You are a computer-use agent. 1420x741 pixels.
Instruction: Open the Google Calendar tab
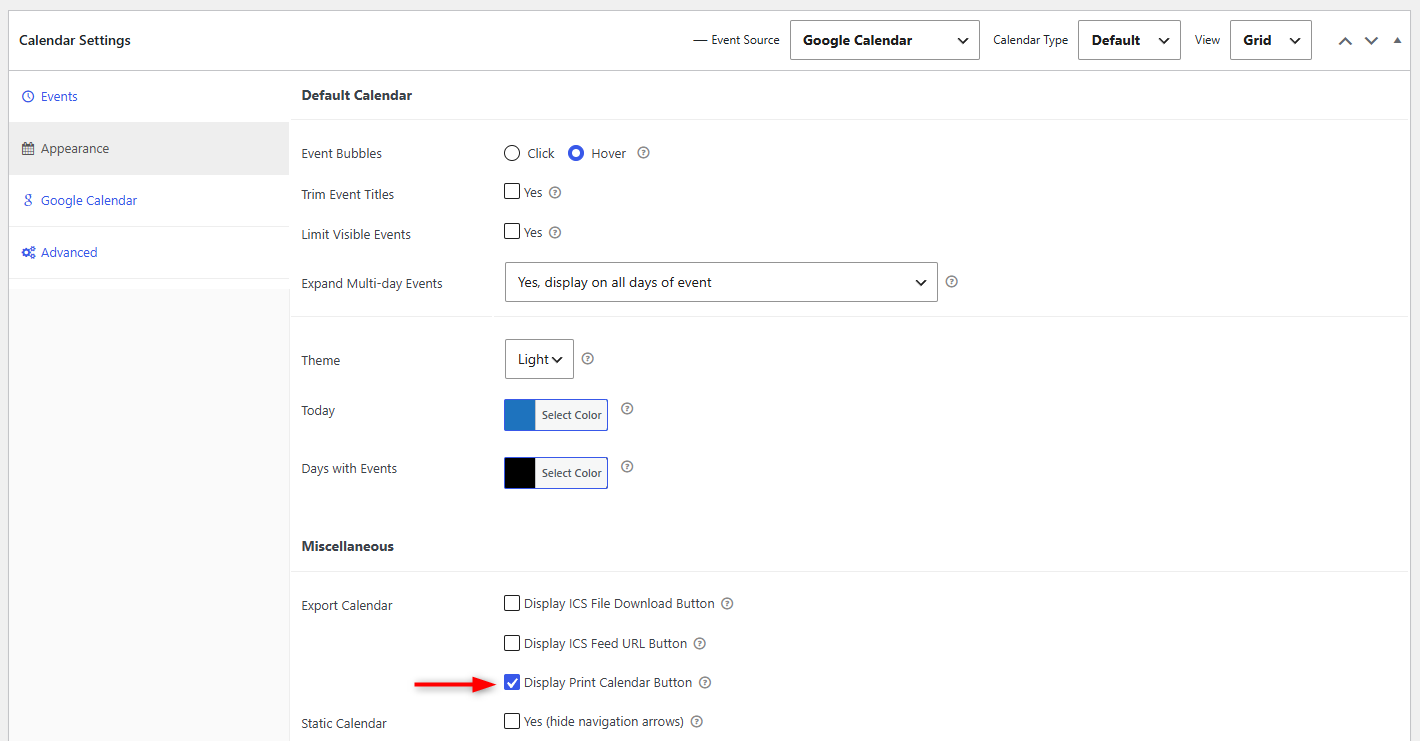(149, 201)
